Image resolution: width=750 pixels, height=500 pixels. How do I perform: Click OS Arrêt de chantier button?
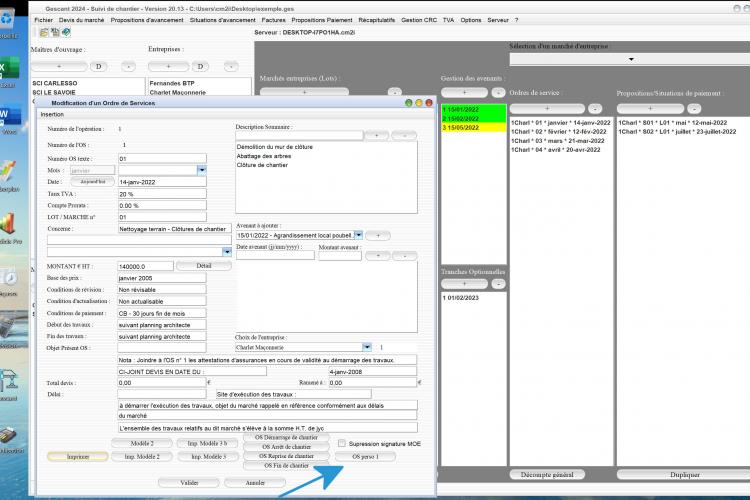pyautogui.click(x=286, y=446)
